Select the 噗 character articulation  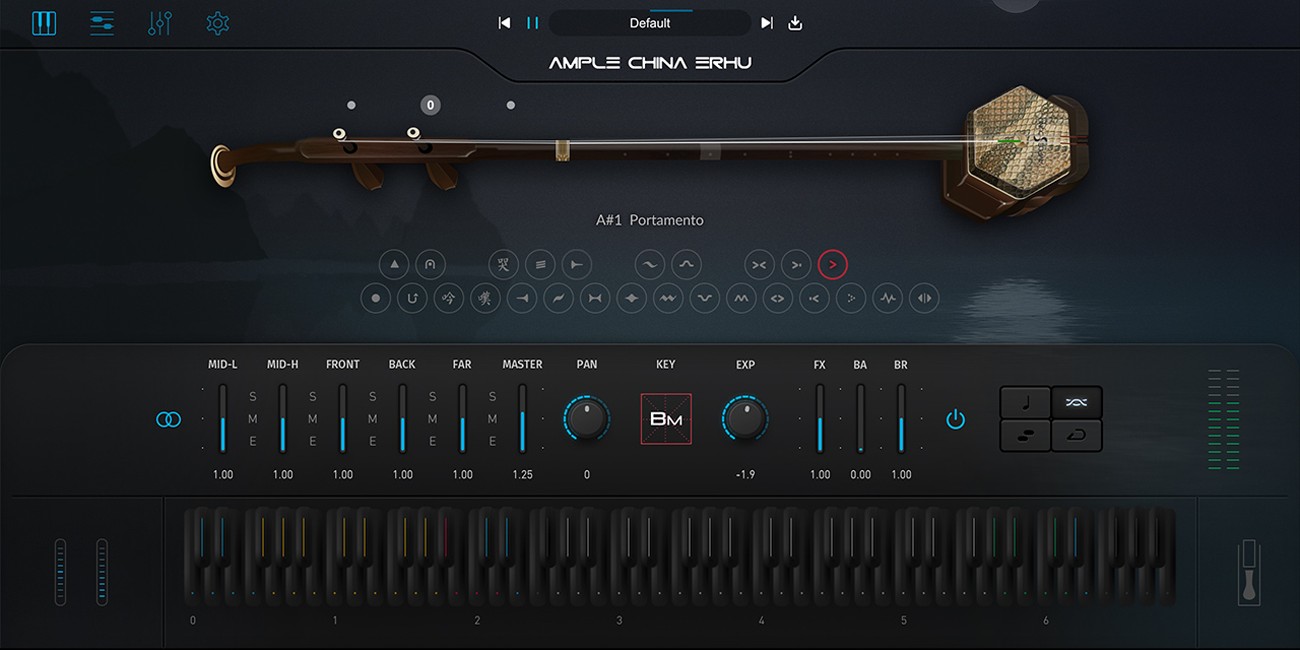(485, 298)
